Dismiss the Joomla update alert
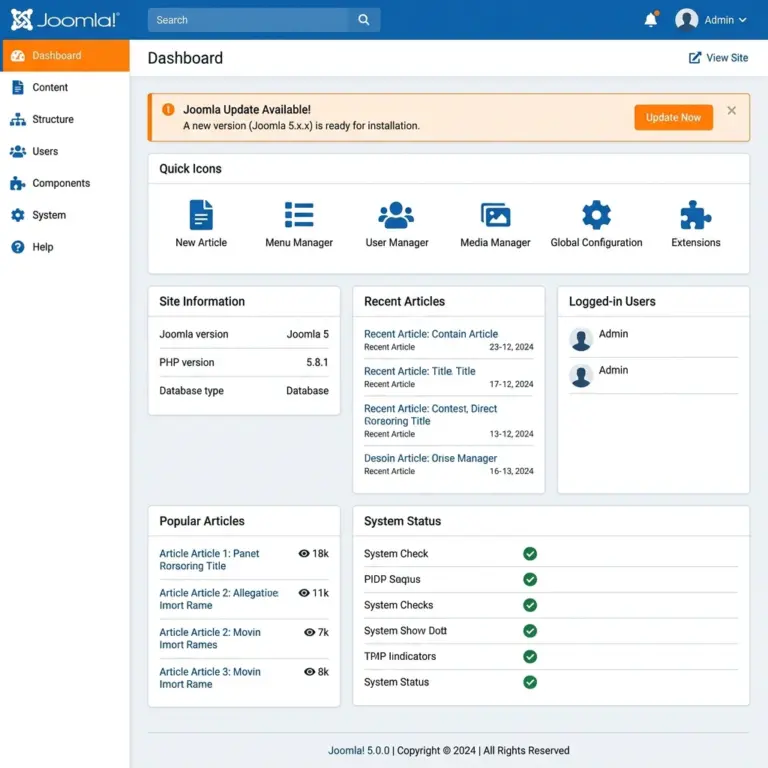Screen dimensions: 768x768 pyautogui.click(x=731, y=111)
